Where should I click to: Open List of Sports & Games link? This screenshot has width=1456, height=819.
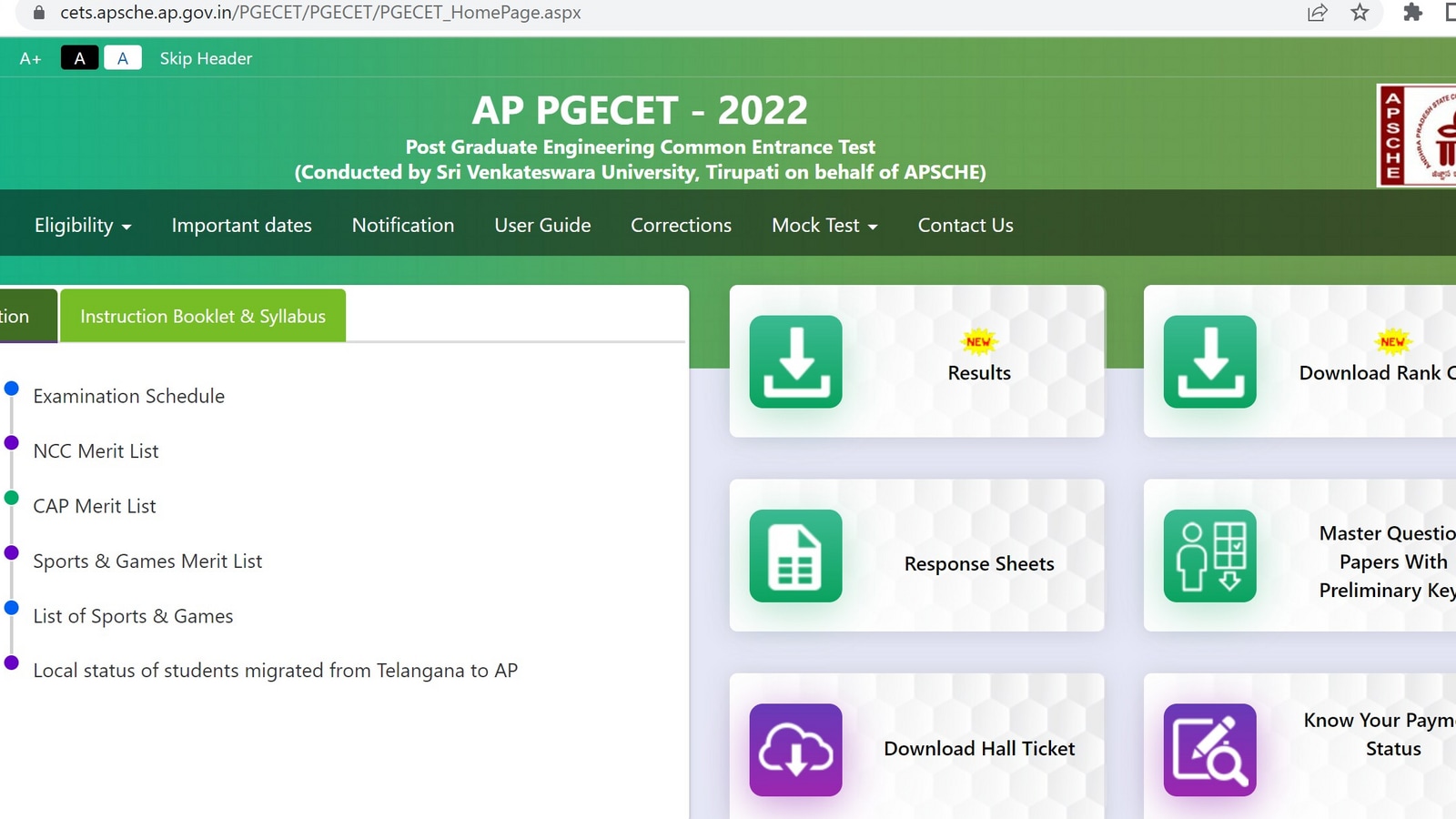point(133,616)
